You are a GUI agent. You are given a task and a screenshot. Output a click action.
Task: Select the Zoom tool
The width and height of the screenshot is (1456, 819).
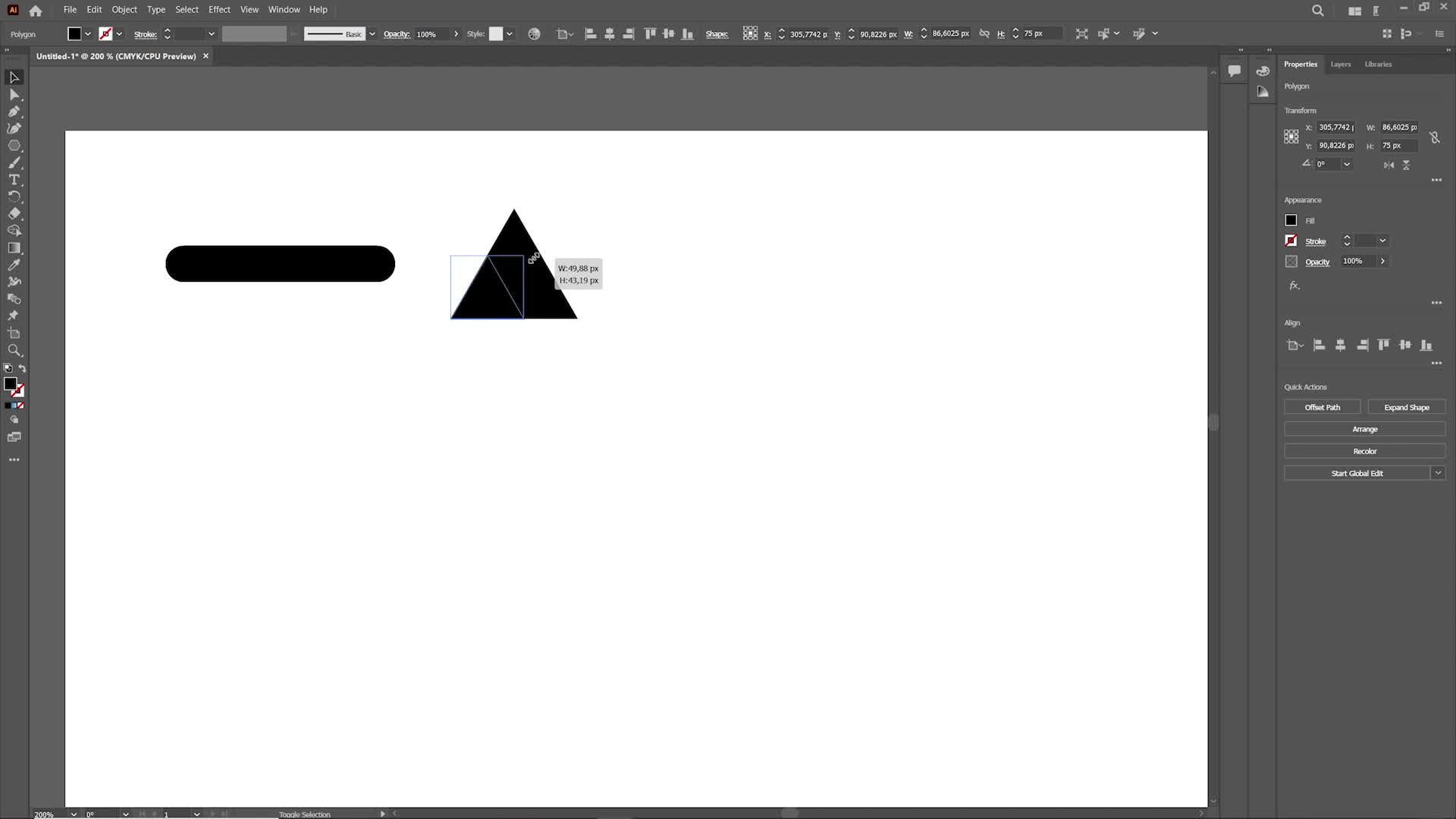[14, 350]
